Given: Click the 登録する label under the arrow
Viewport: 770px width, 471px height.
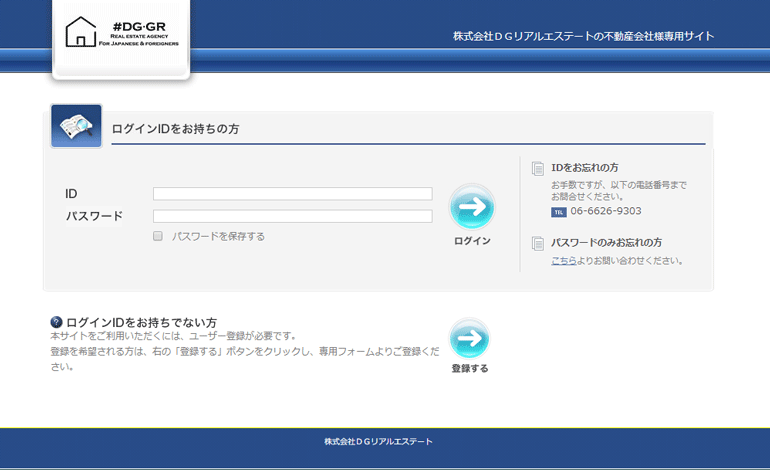Looking at the screenshot, I should coord(470,368).
